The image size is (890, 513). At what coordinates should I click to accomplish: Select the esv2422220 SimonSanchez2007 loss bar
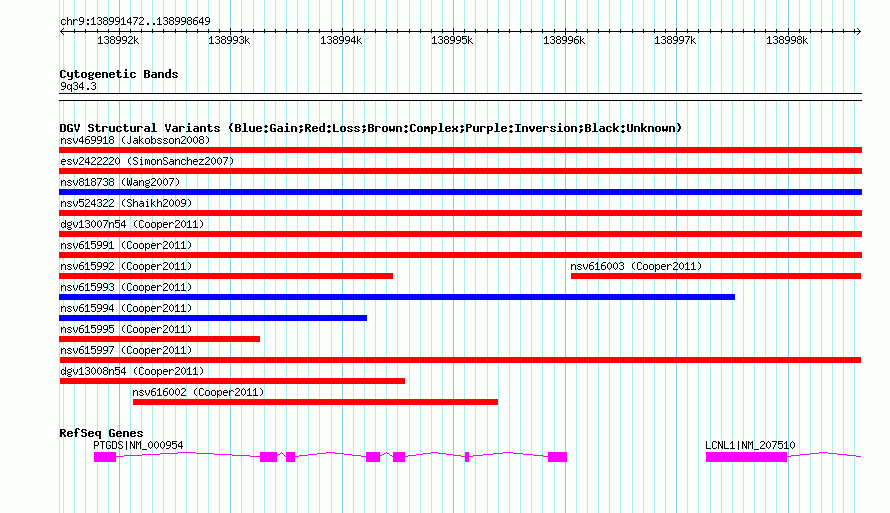(460, 171)
